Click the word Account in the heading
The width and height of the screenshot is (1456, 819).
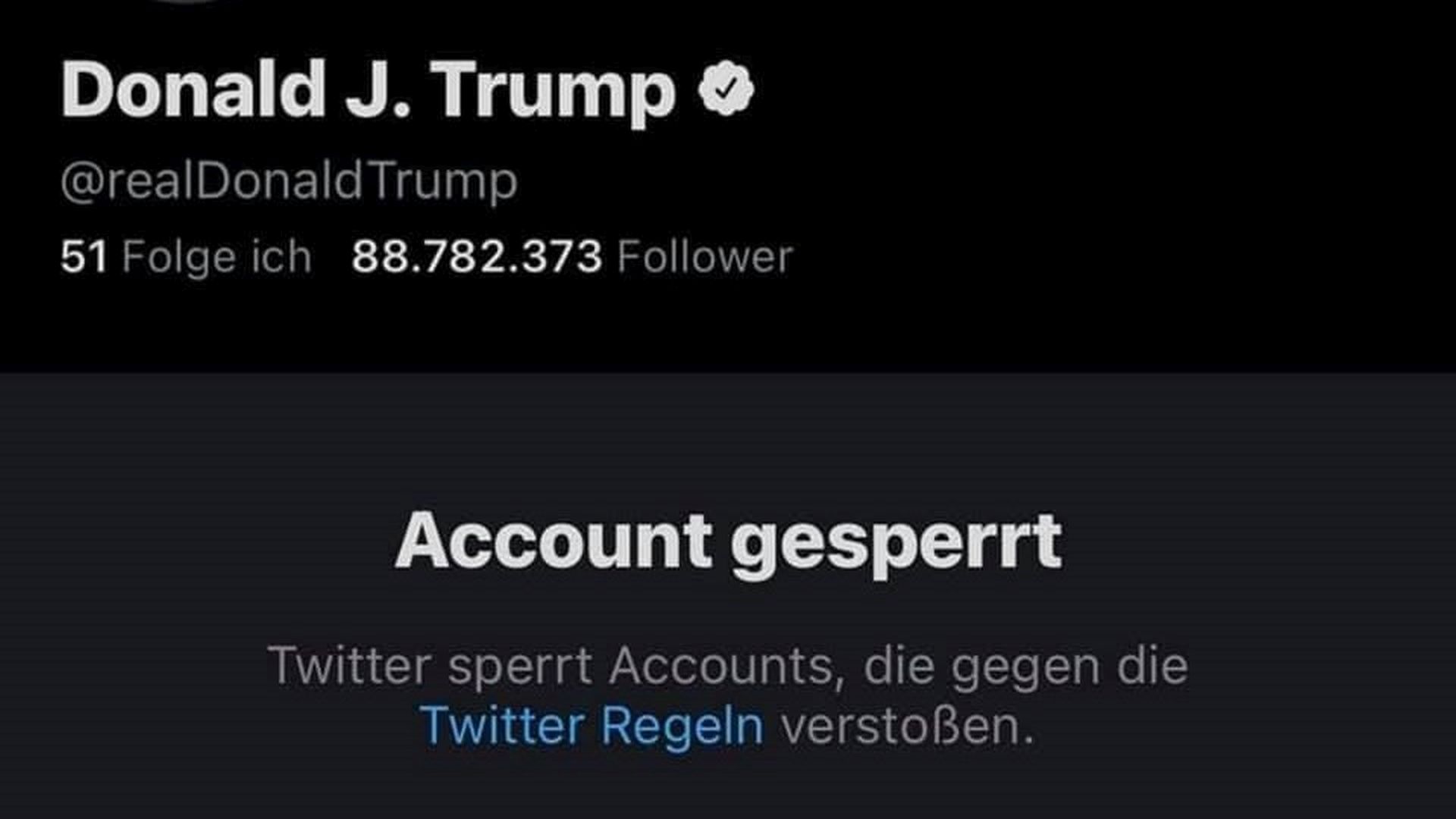click(x=554, y=541)
